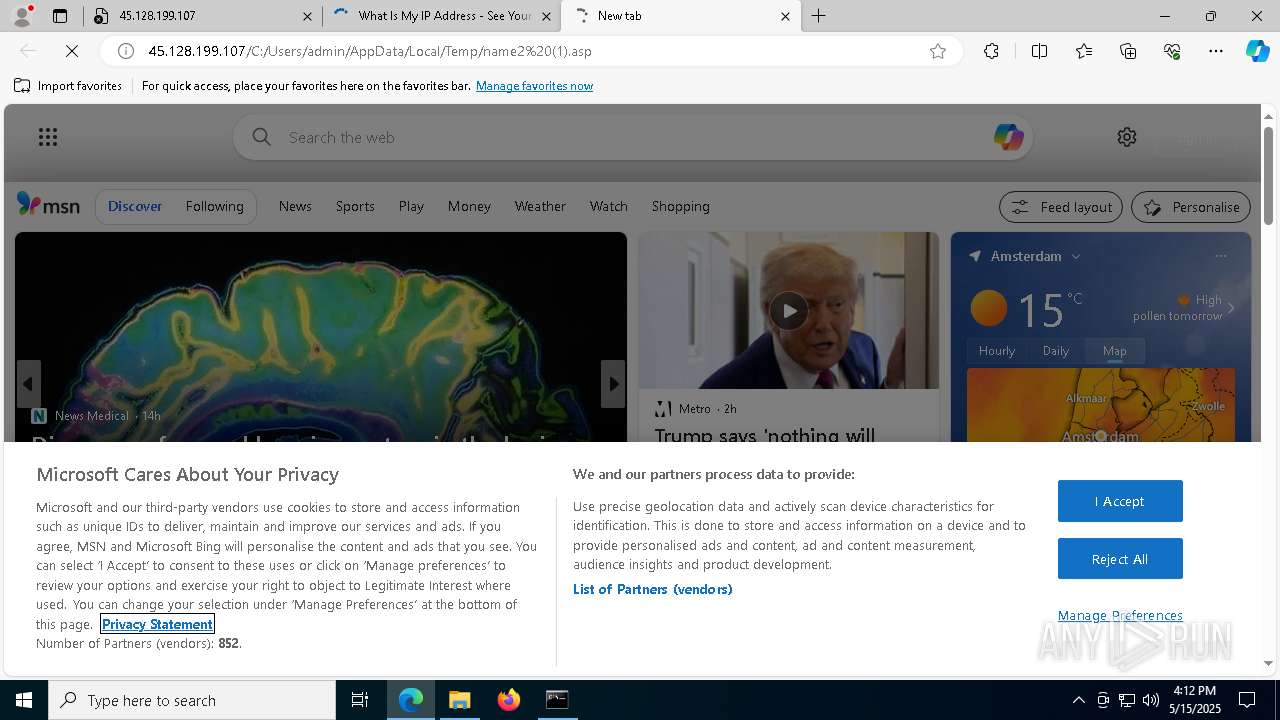The height and width of the screenshot is (720, 1280).
Task: Open the MSN apps grid launcher
Action: [x=48, y=137]
